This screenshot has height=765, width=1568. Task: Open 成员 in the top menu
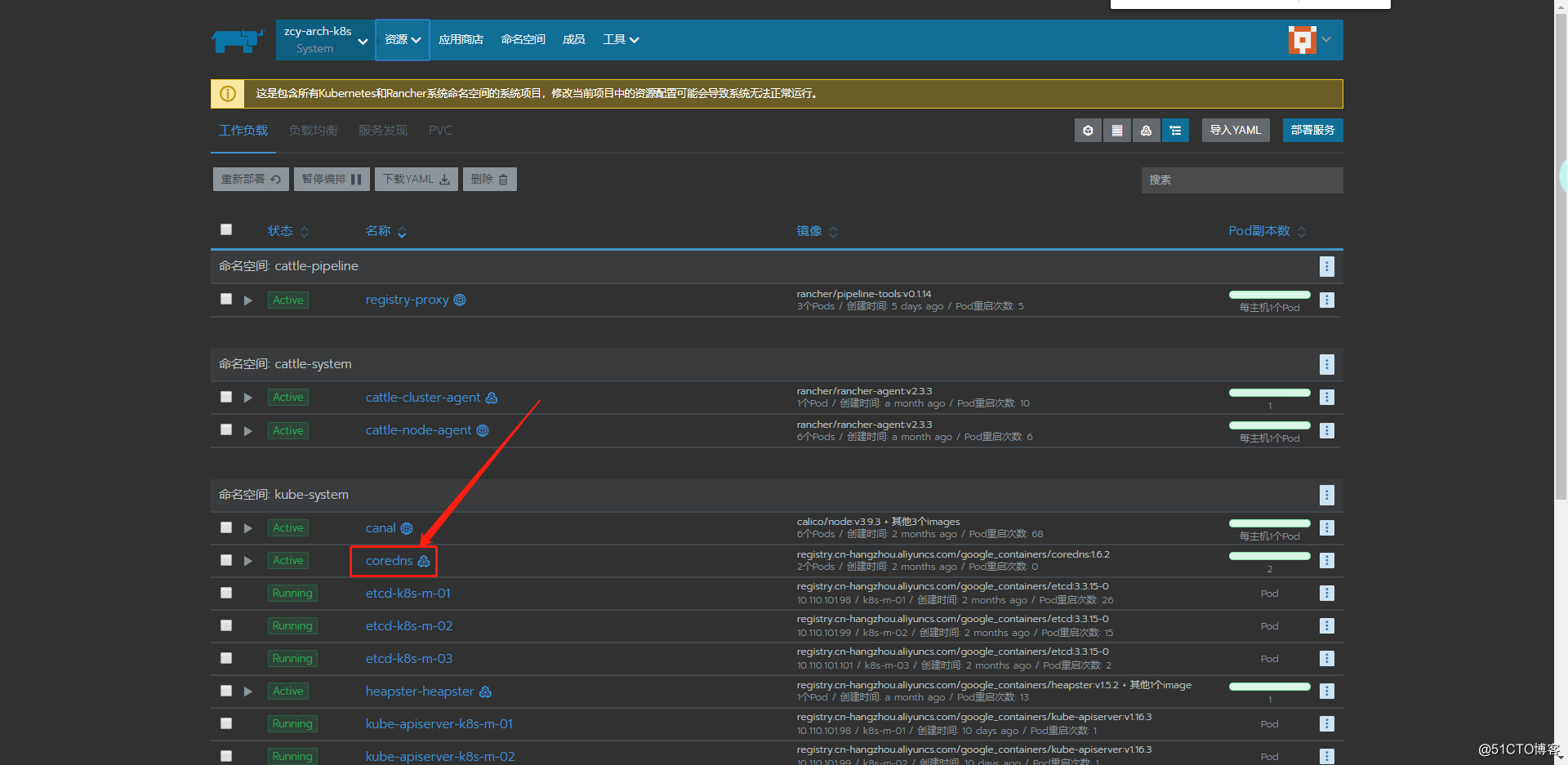[x=573, y=40]
